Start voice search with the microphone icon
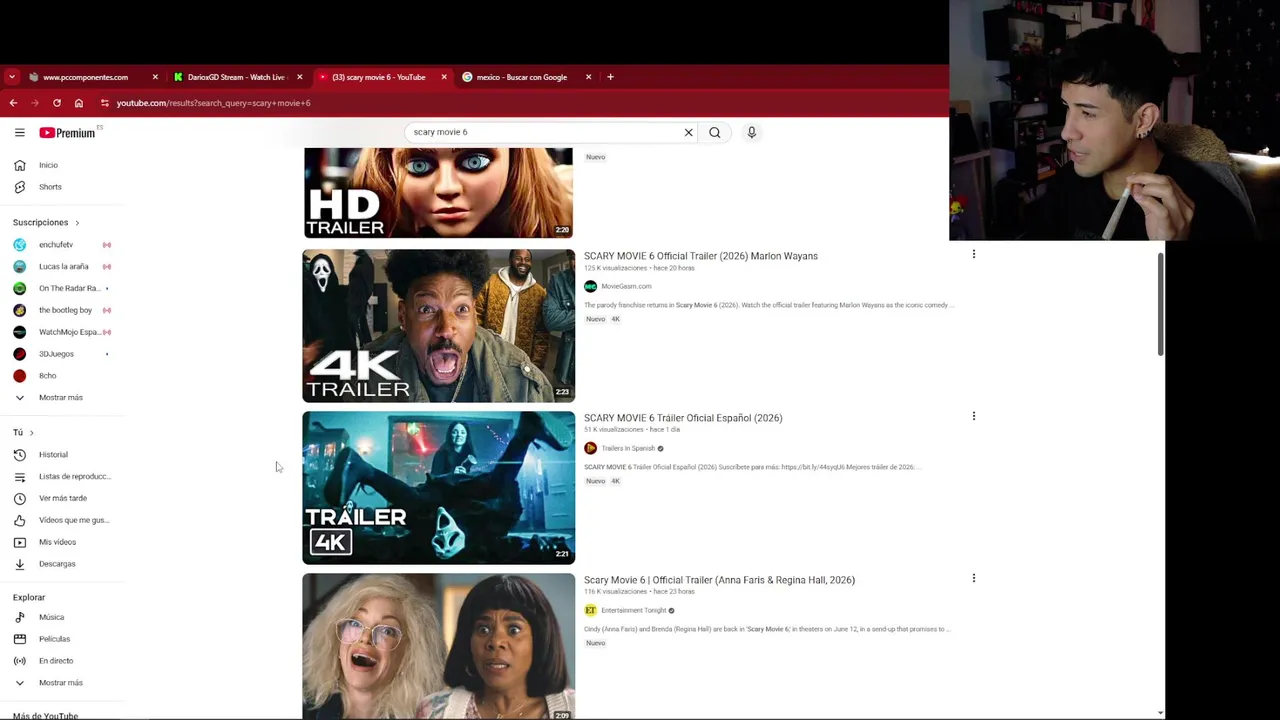Viewport: 1280px width, 720px height. (751, 132)
